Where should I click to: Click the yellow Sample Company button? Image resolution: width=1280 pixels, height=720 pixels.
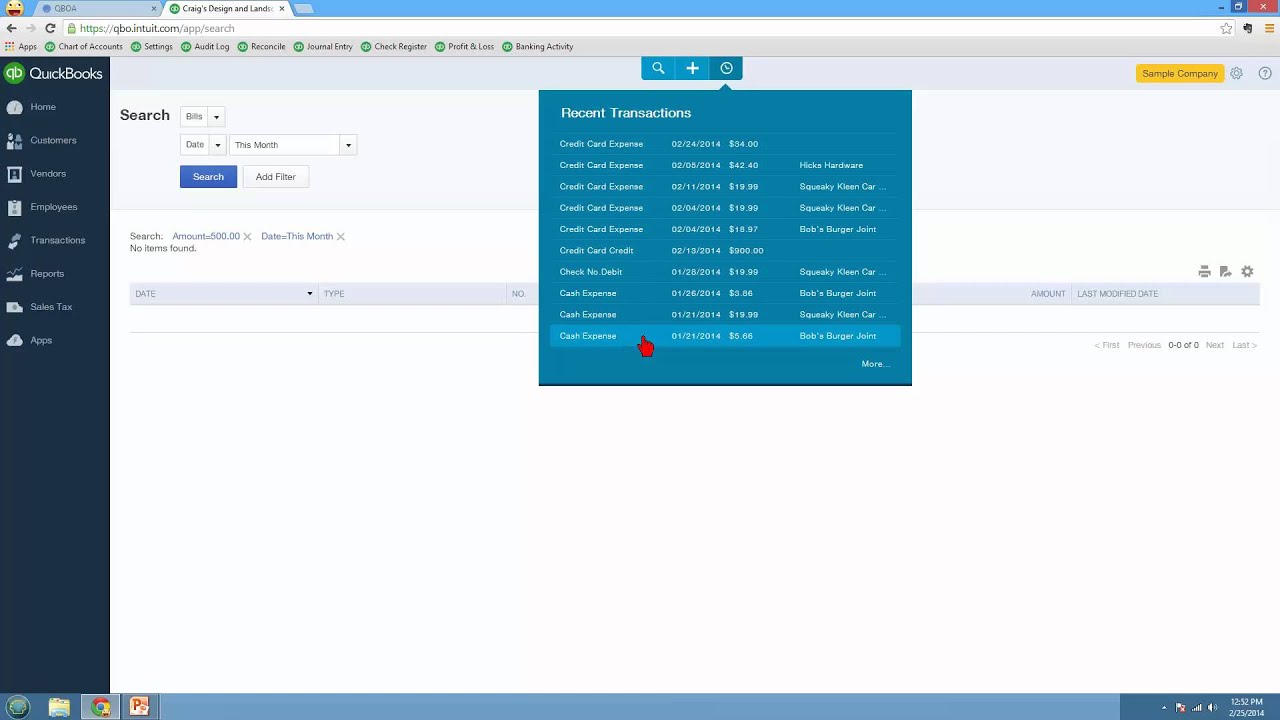pos(1180,74)
